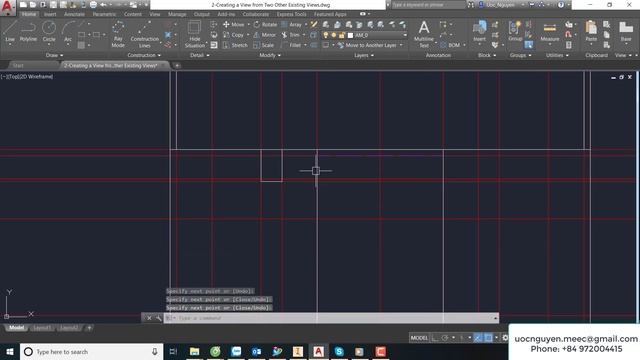The height and width of the screenshot is (360, 640).
Task: Click the Insert block tool
Action: point(479,31)
